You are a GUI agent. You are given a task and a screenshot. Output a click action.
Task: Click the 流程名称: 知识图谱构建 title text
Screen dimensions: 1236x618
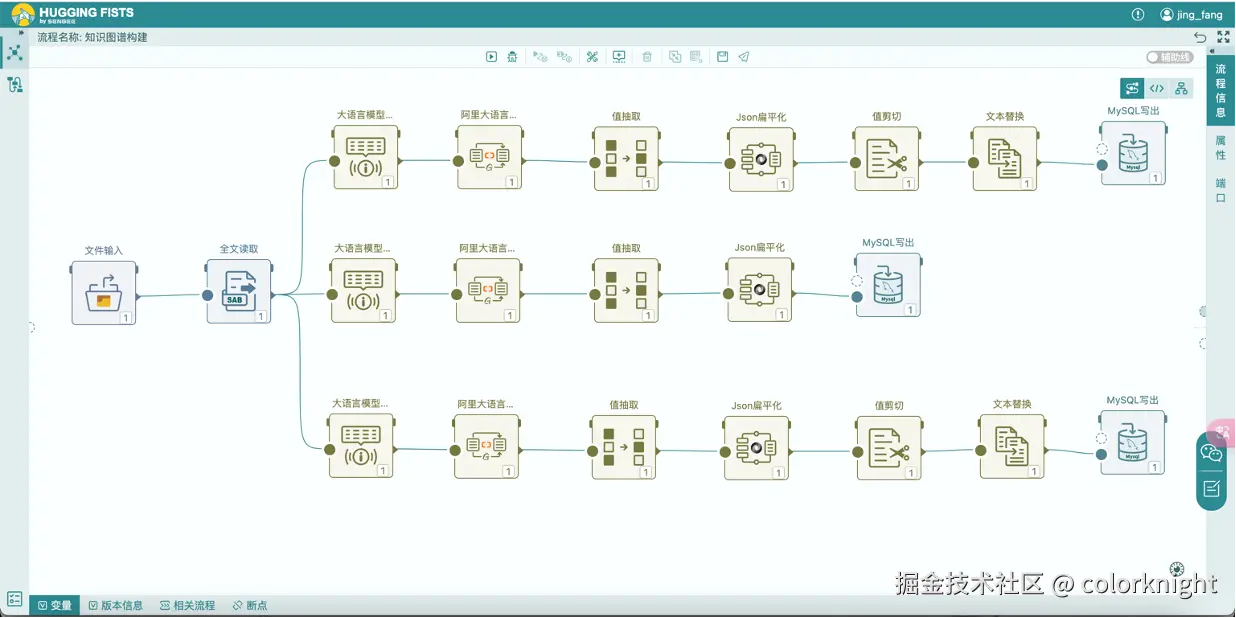93,37
